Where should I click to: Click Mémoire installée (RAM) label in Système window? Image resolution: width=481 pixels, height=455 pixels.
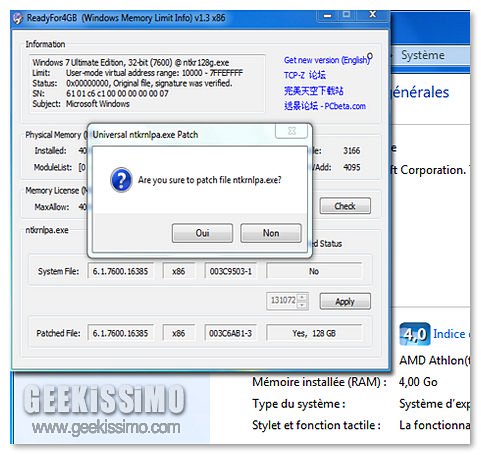[319, 382]
